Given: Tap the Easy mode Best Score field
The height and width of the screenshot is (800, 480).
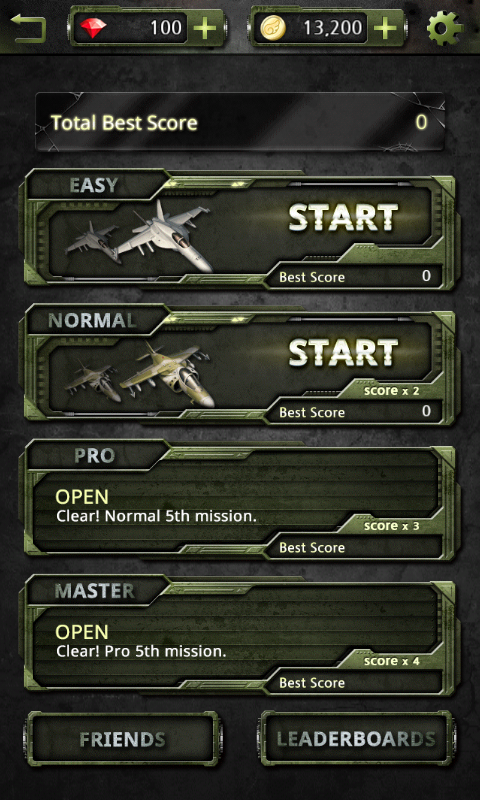Looking at the screenshot, I should [355, 277].
